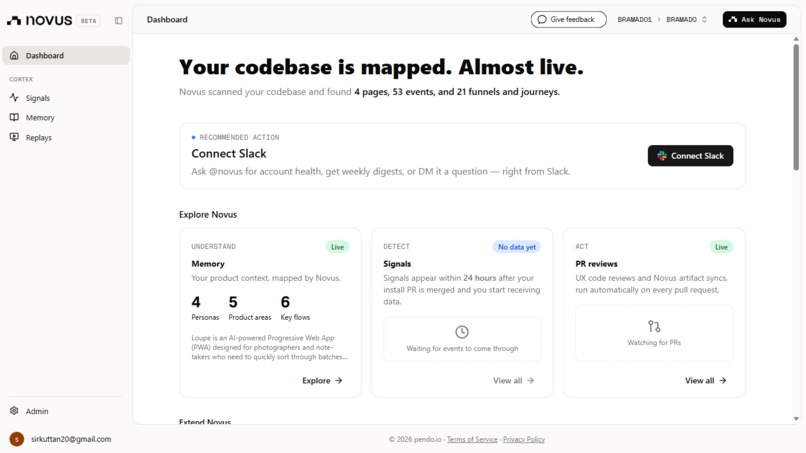The image size is (806, 453).
Task: Click the Explore Novus heading
Action: pos(208,214)
